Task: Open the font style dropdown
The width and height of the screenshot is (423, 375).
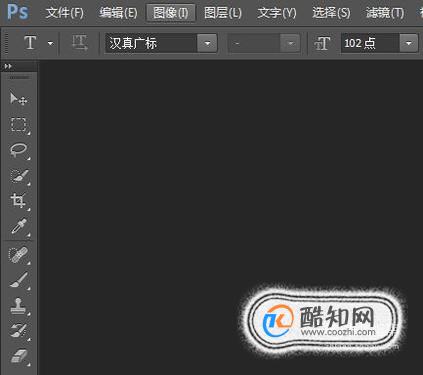Action: [291, 43]
